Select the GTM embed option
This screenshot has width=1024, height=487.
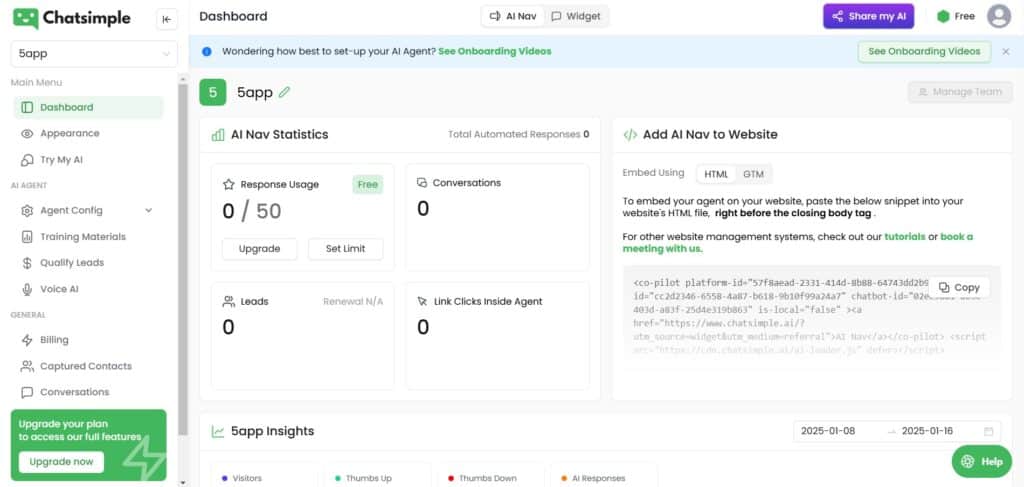(x=753, y=174)
